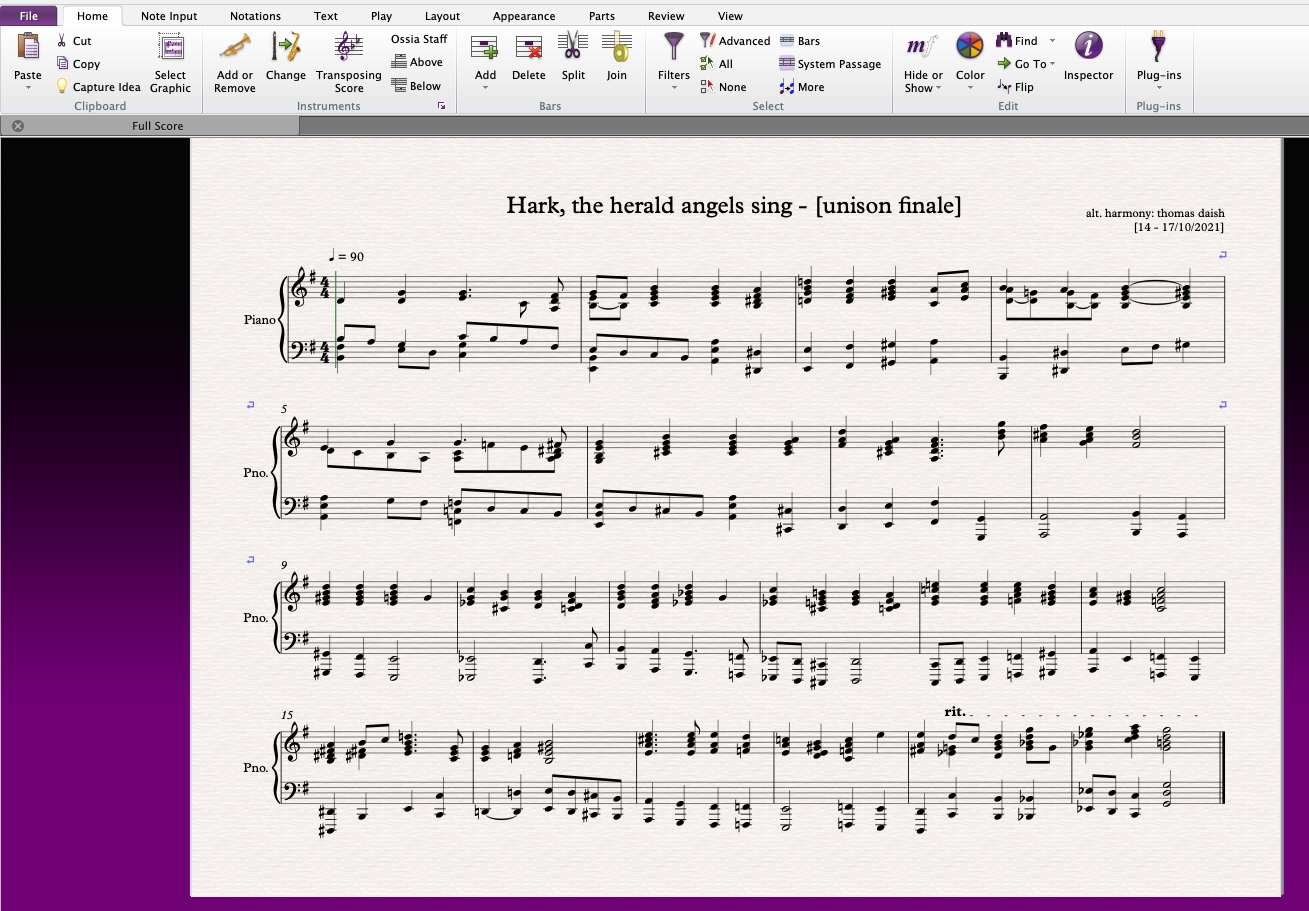This screenshot has width=1309, height=911.
Task: Delete bars using the Delete icon
Action: pyautogui.click(x=529, y=48)
